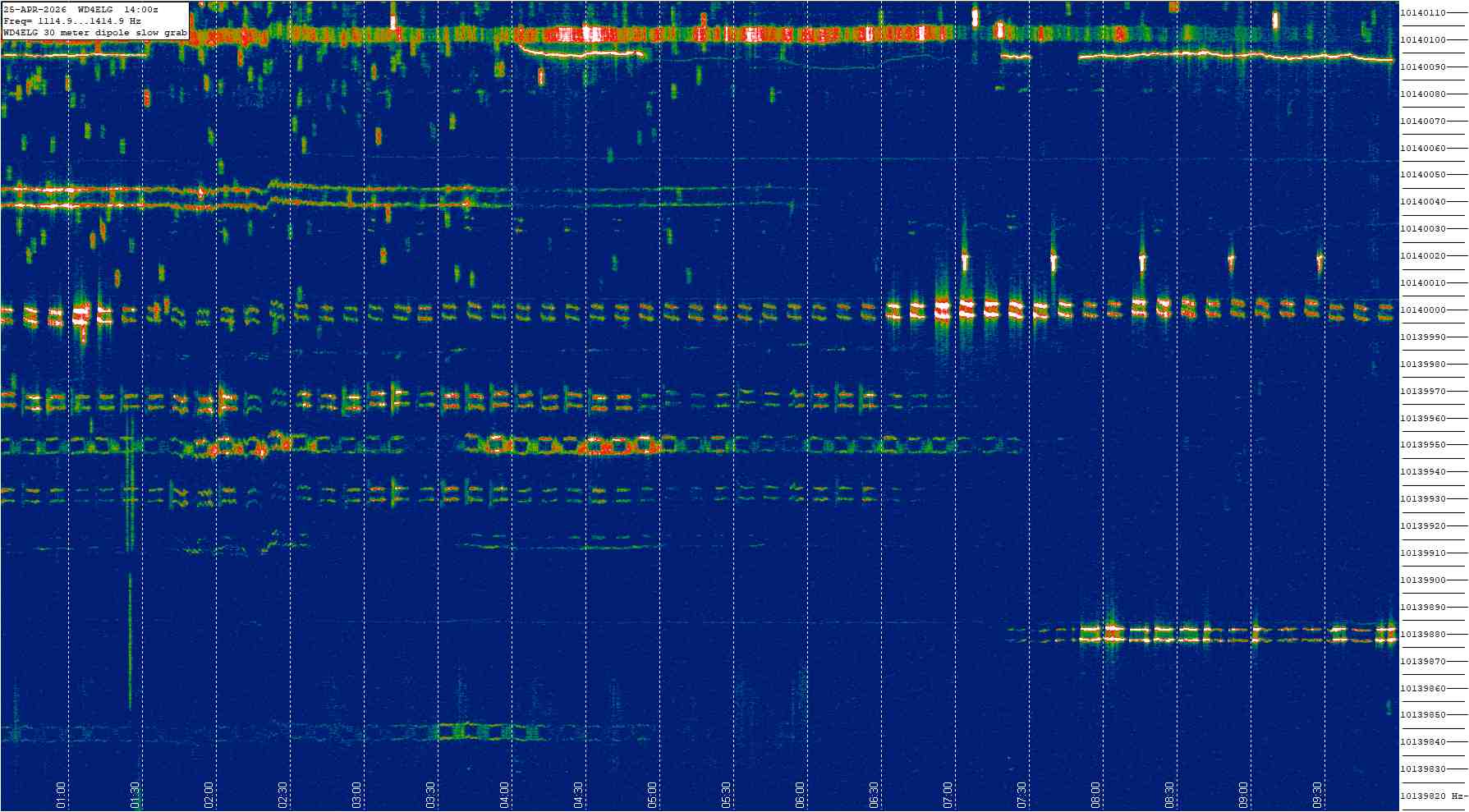Point at the 10139830 frequency scale label
Image resolution: width=1469 pixels, height=812 pixels.
coord(1423,769)
